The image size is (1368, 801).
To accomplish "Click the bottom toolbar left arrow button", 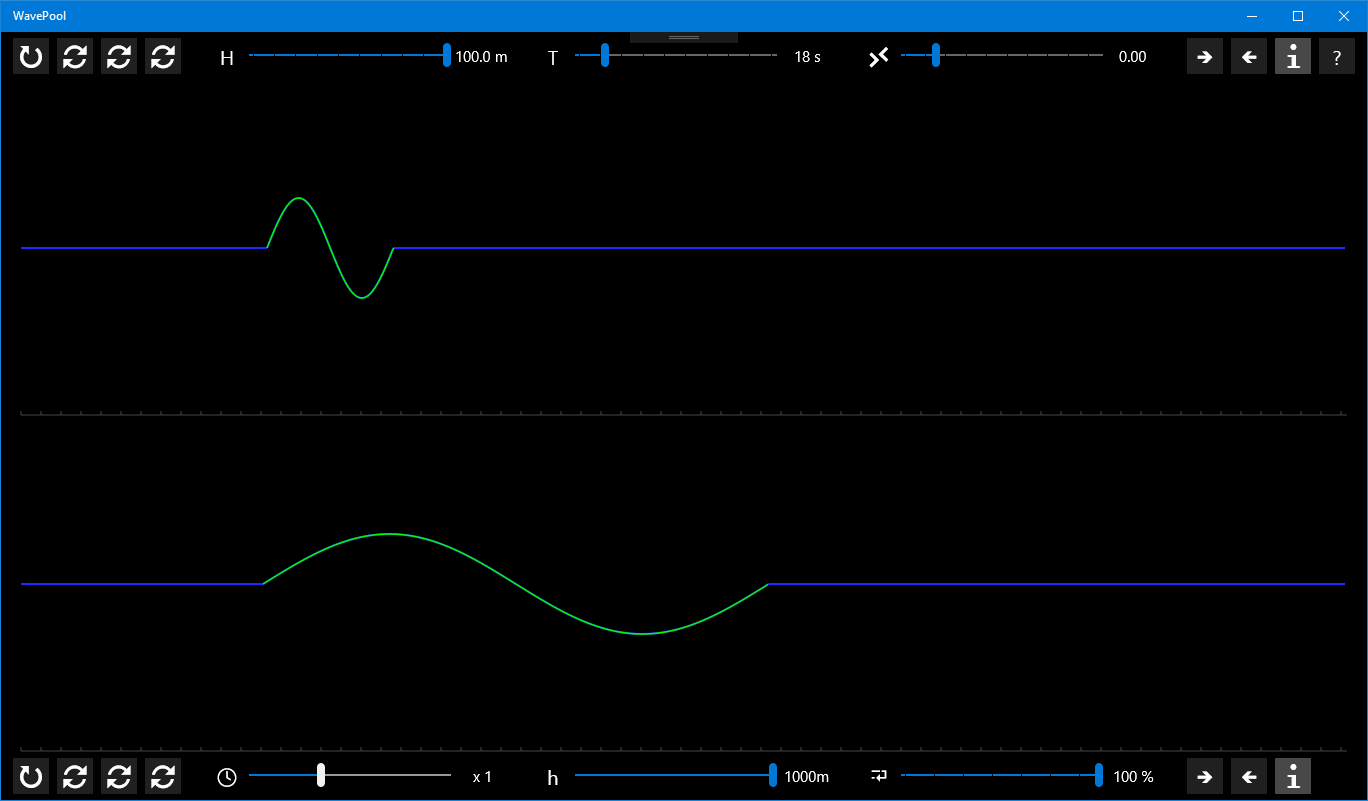I will 1249,776.
